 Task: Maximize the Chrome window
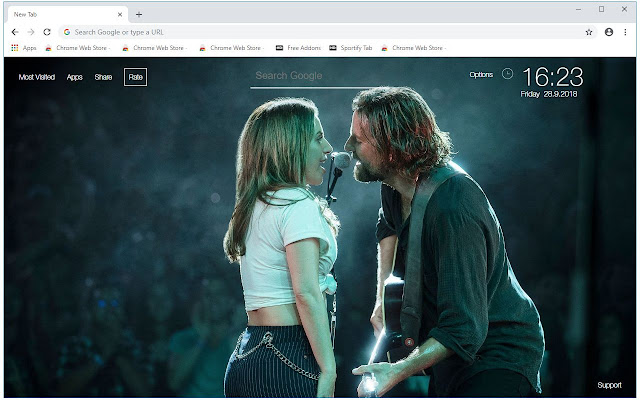(601, 9)
